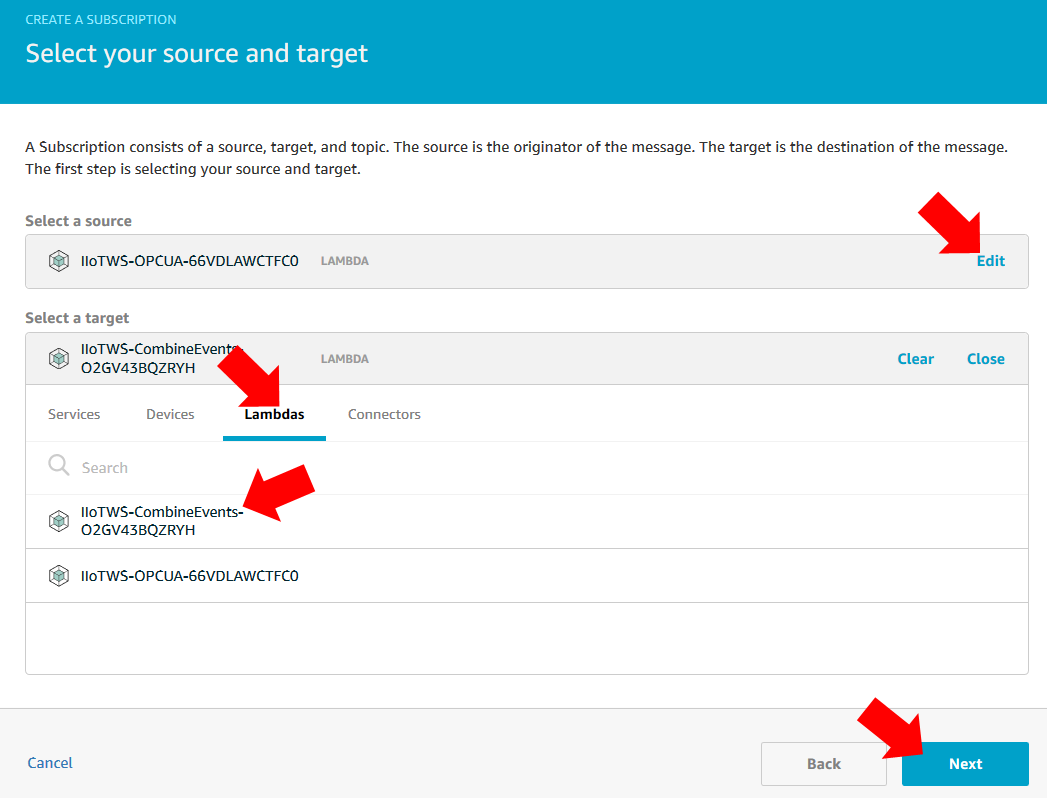Open the Devices tab

tap(170, 414)
